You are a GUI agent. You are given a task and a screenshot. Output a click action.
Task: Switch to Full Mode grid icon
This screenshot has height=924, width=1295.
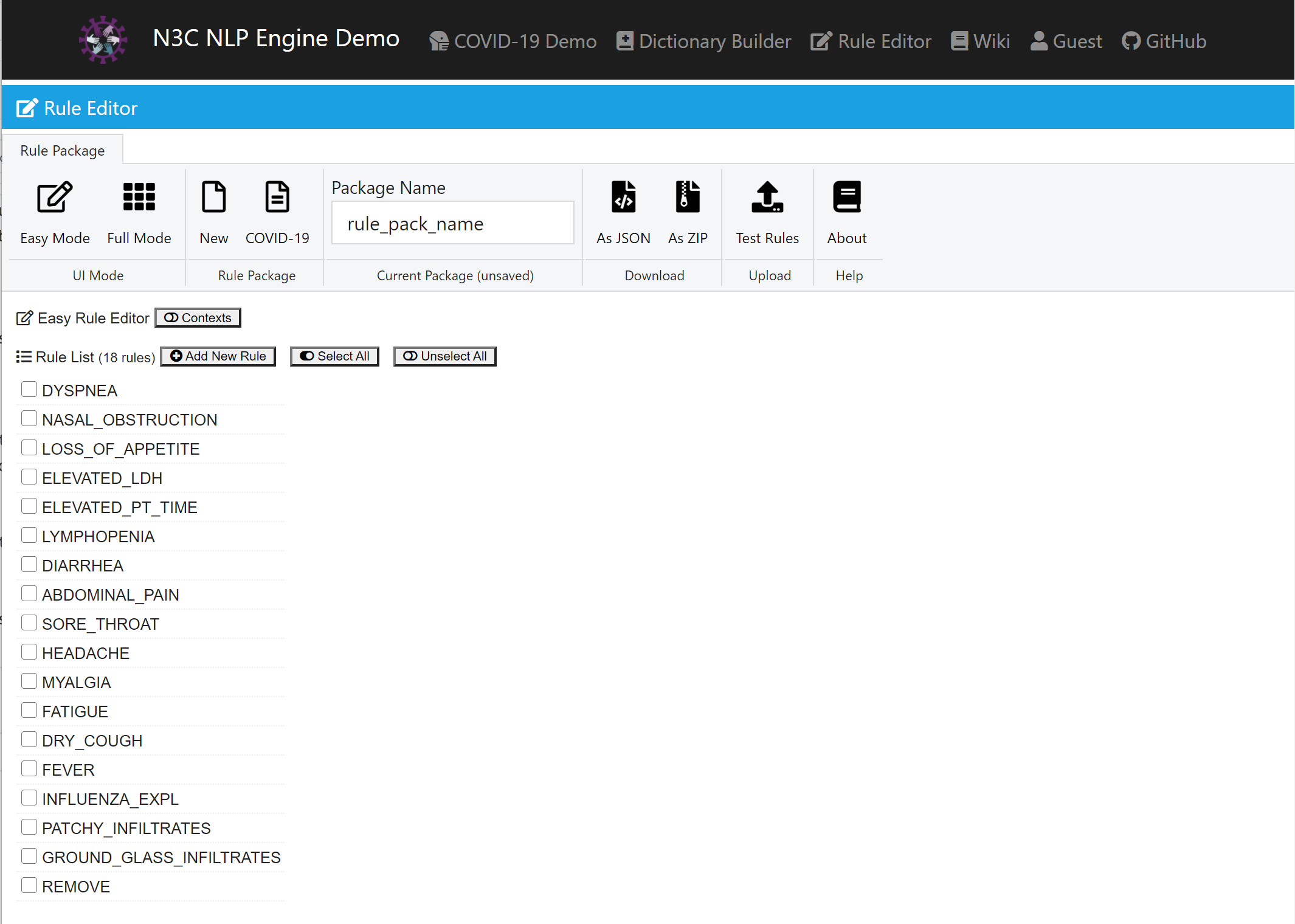pyautogui.click(x=139, y=198)
